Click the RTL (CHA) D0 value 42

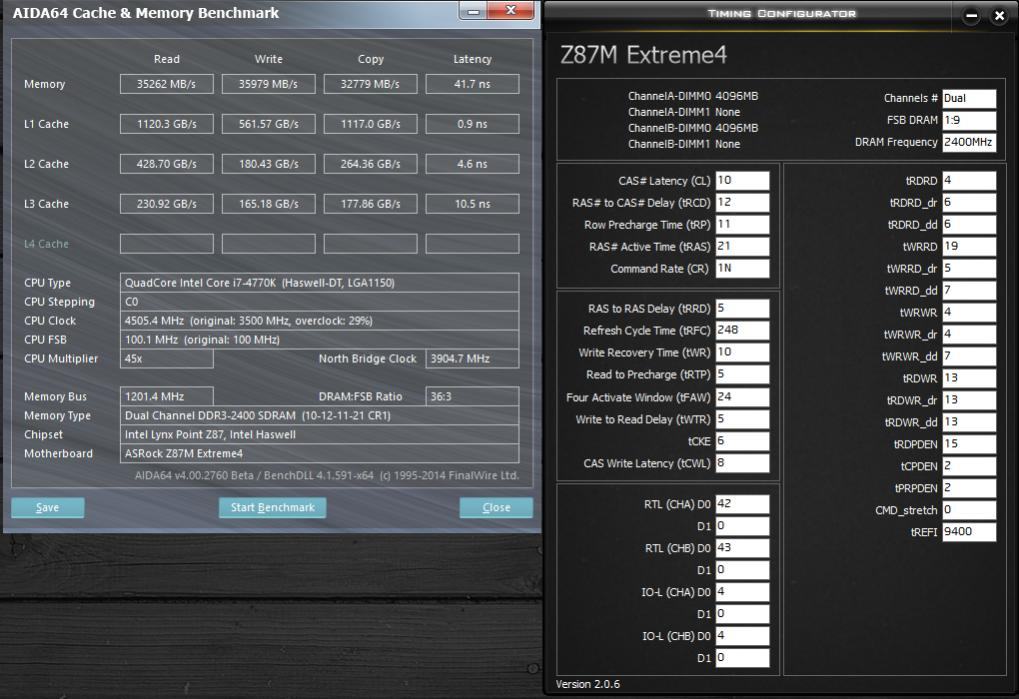(x=742, y=504)
